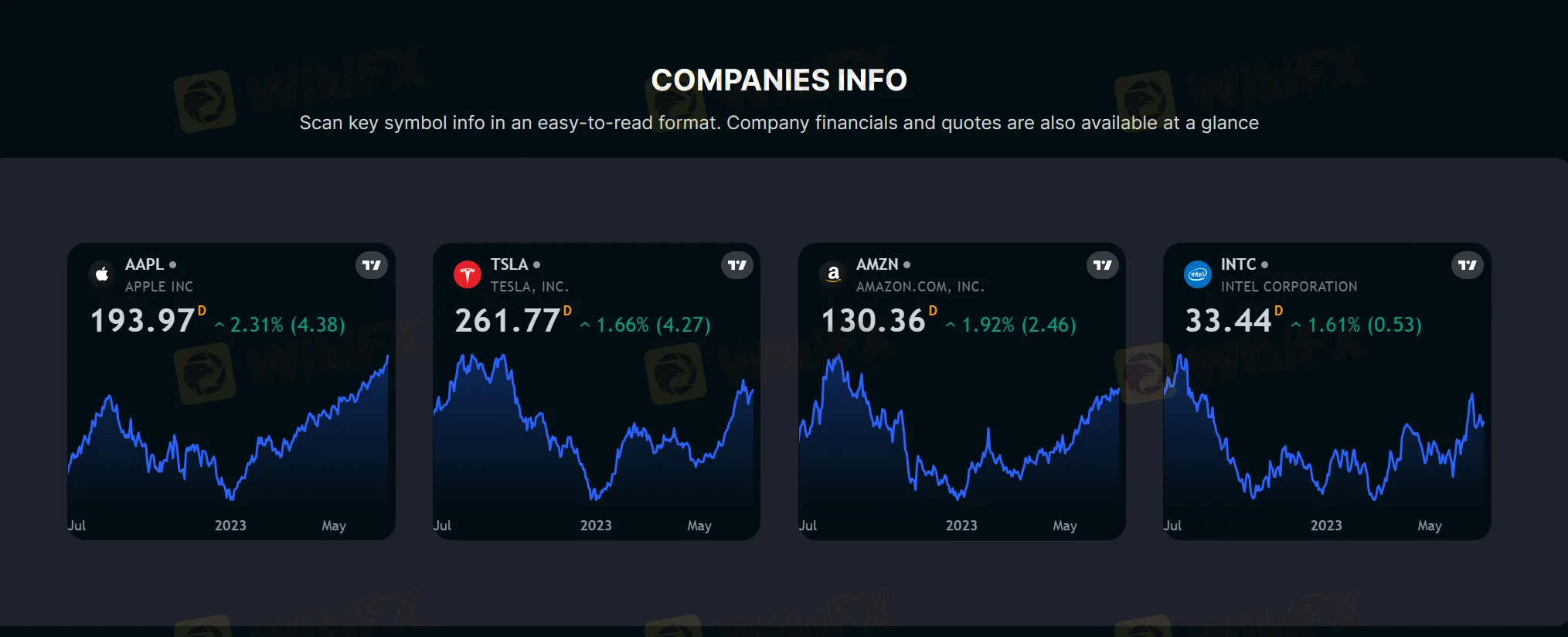Open TradingView from the AAPL widget logo
The width and height of the screenshot is (1568, 637).
pyautogui.click(x=372, y=264)
